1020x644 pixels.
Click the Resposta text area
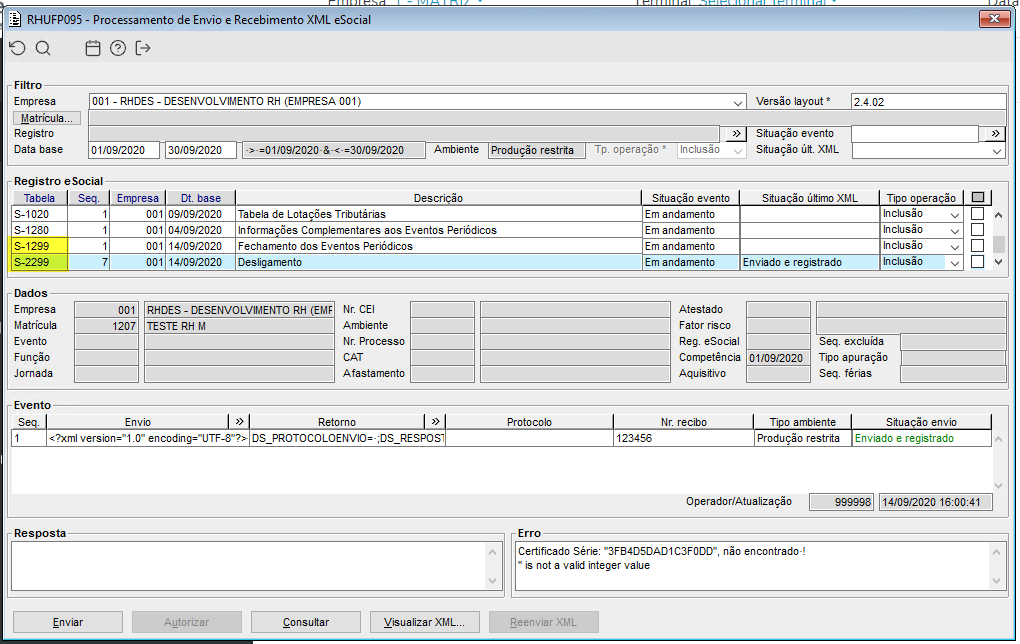250,566
